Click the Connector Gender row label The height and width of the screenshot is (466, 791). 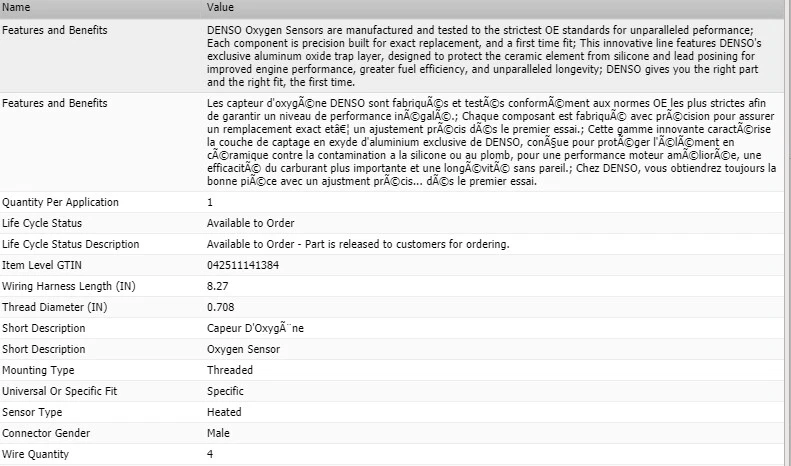point(47,433)
